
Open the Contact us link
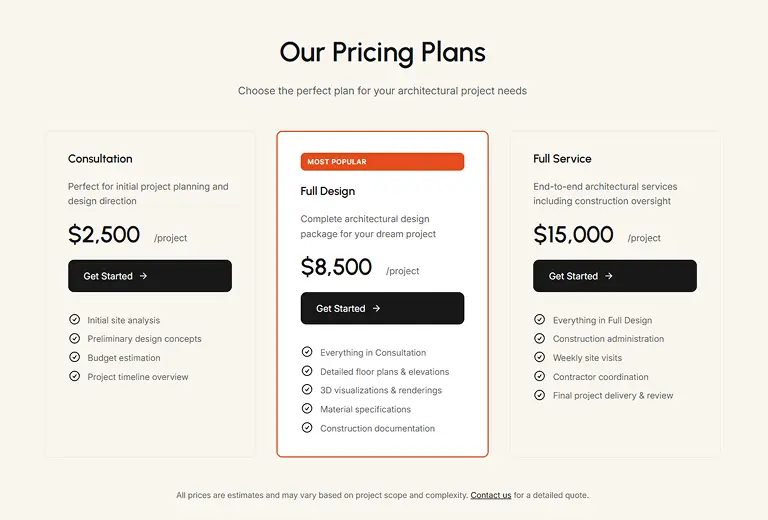491,495
